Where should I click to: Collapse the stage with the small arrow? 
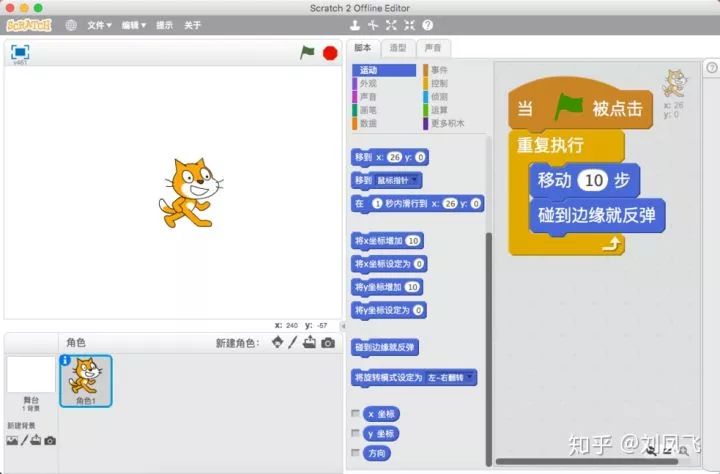coord(343,326)
